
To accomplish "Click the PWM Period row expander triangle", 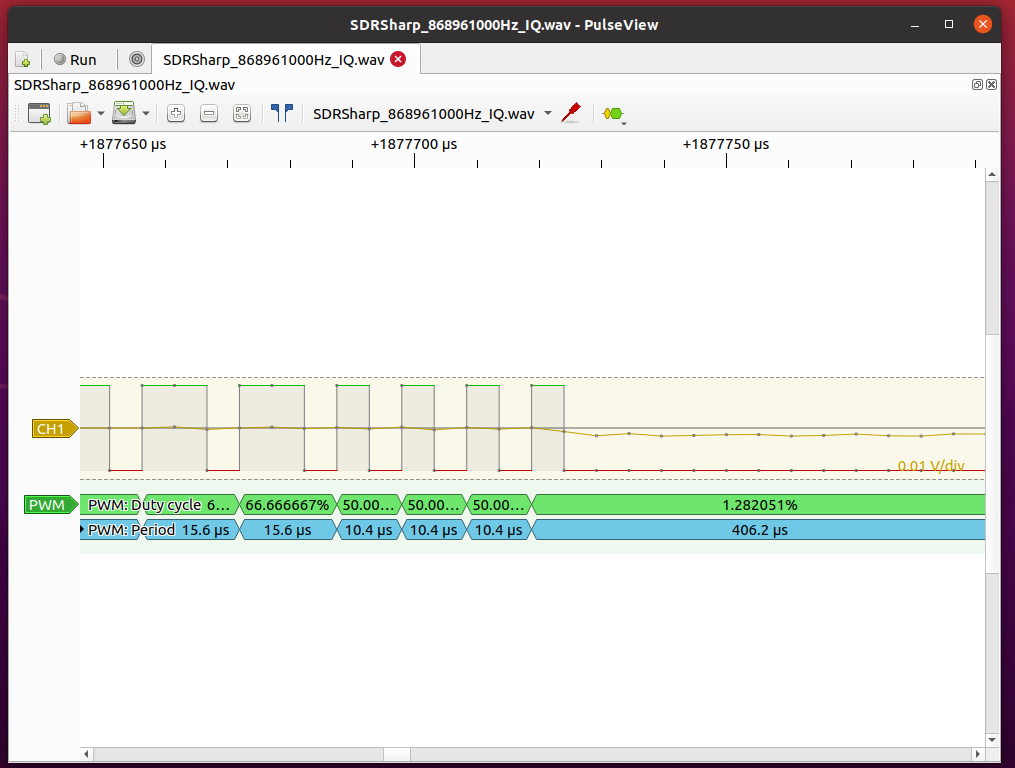I will point(82,530).
